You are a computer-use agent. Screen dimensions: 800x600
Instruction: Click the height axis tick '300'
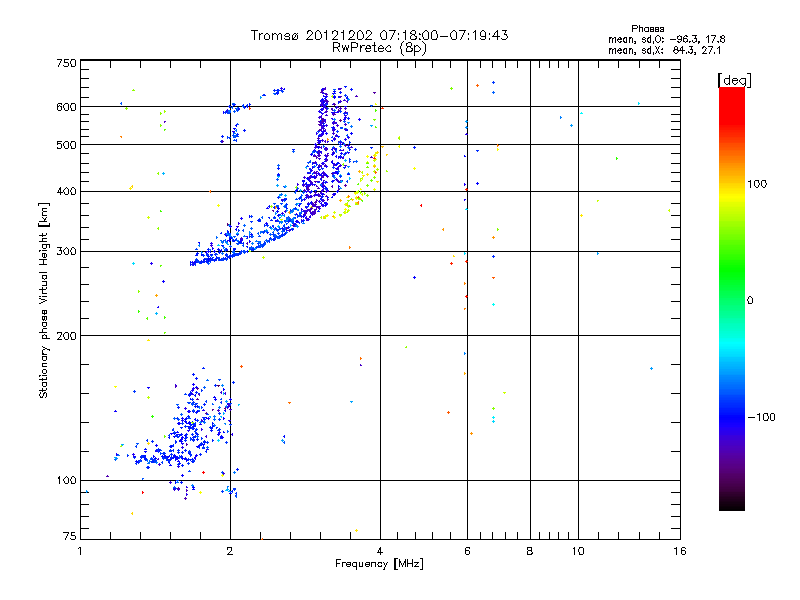pyautogui.click(x=66, y=251)
